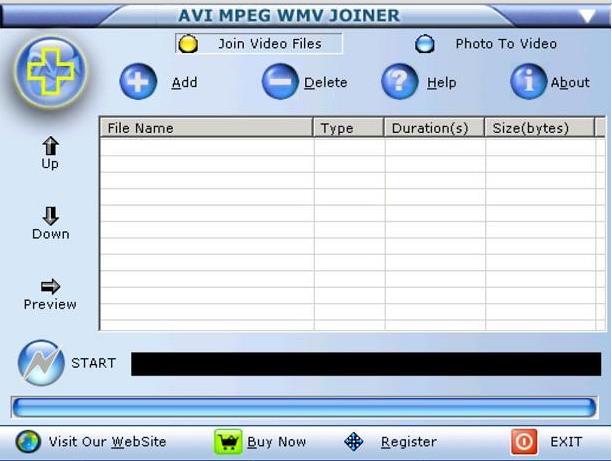Click the large yellow cross logo icon
612x461 pixels.
click(51, 72)
